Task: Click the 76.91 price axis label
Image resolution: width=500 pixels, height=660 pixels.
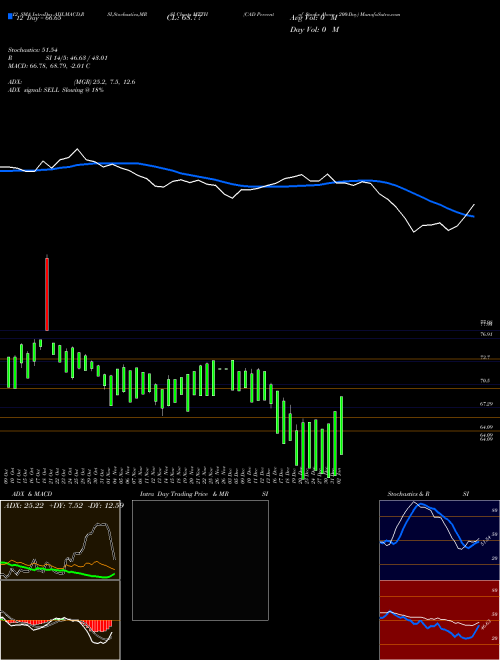Action: click(x=486, y=334)
